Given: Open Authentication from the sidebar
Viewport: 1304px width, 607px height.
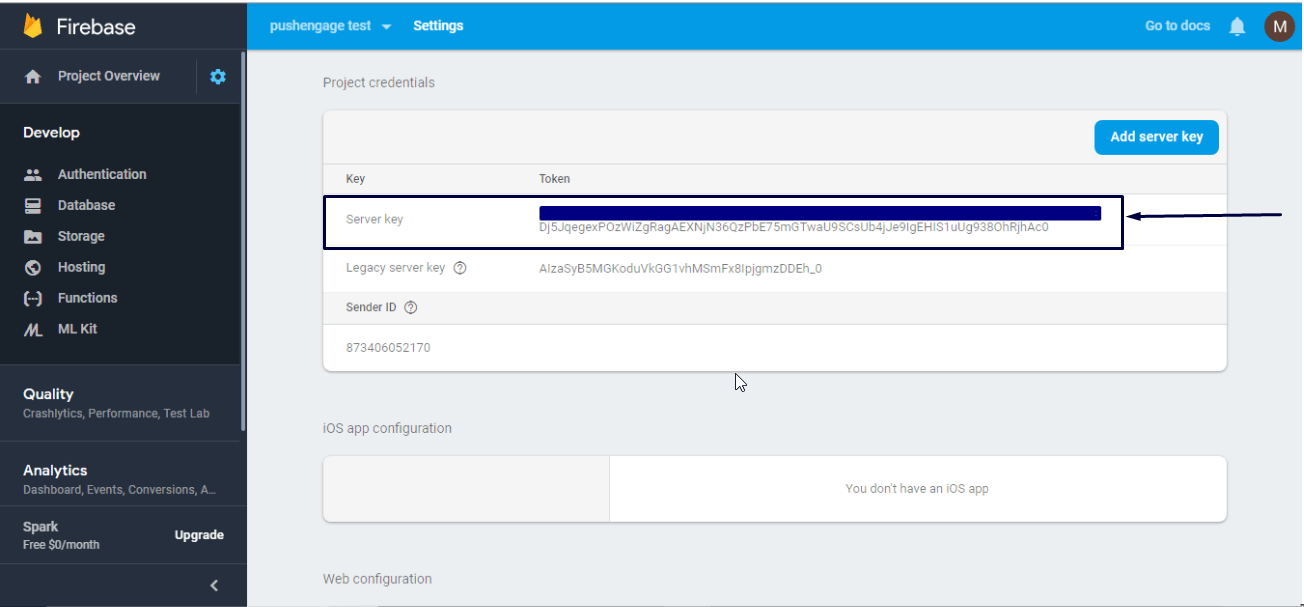Looking at the screenshot, I should tap(102, 174).
